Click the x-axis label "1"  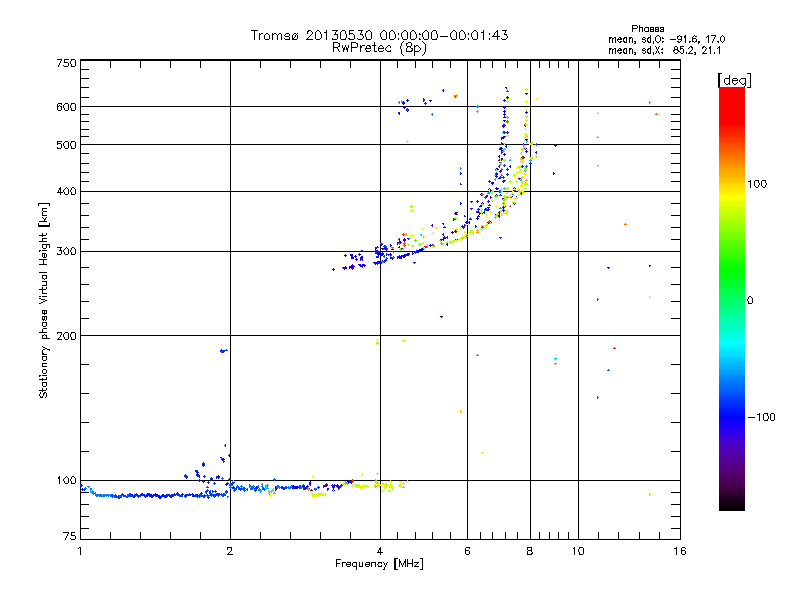coord(80,551)
